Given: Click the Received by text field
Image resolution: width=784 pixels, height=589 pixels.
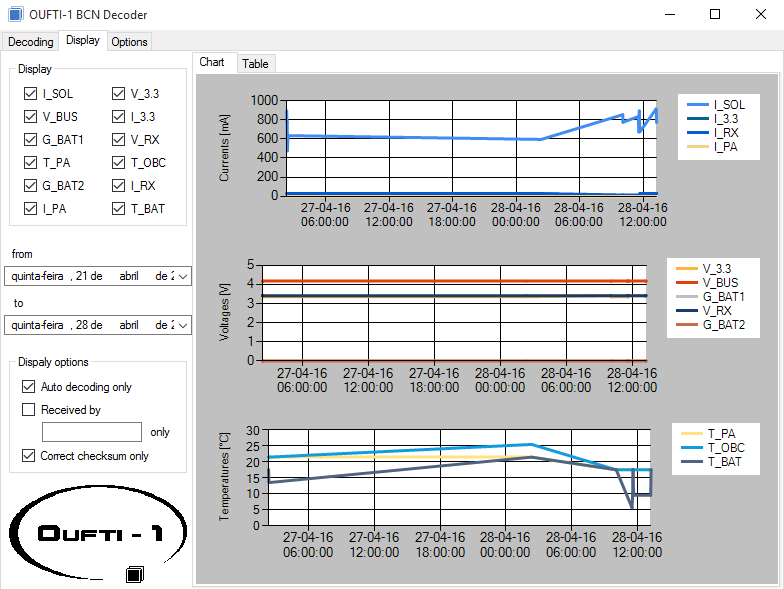Looking at the screenshot, I should (x=92, y=432).
